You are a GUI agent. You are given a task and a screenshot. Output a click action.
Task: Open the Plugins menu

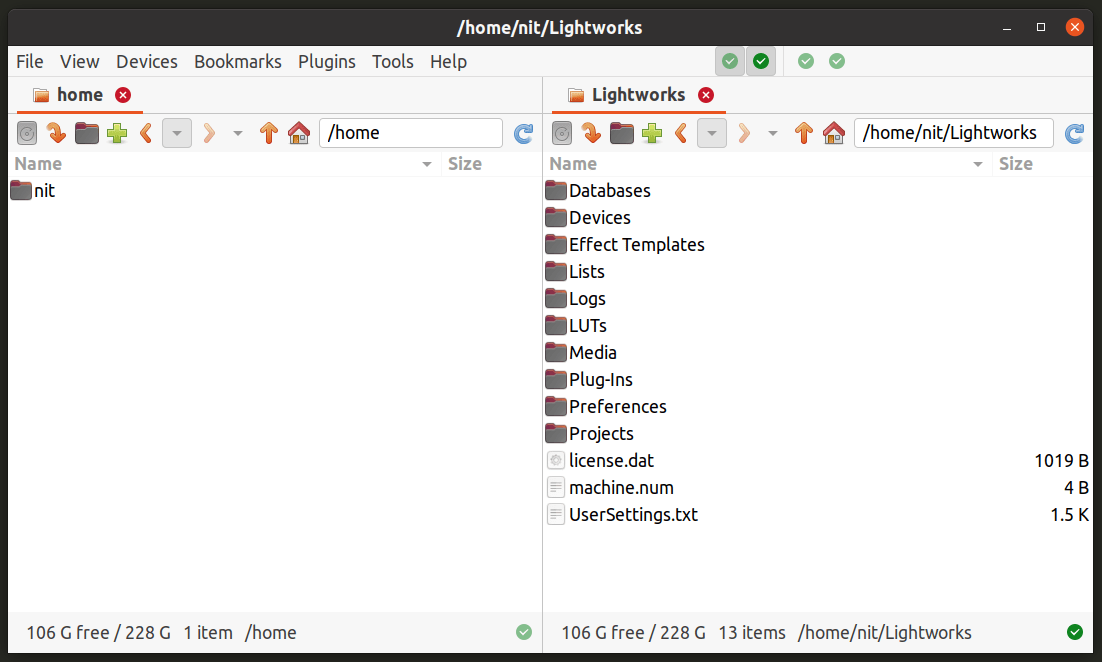point(327,61)
